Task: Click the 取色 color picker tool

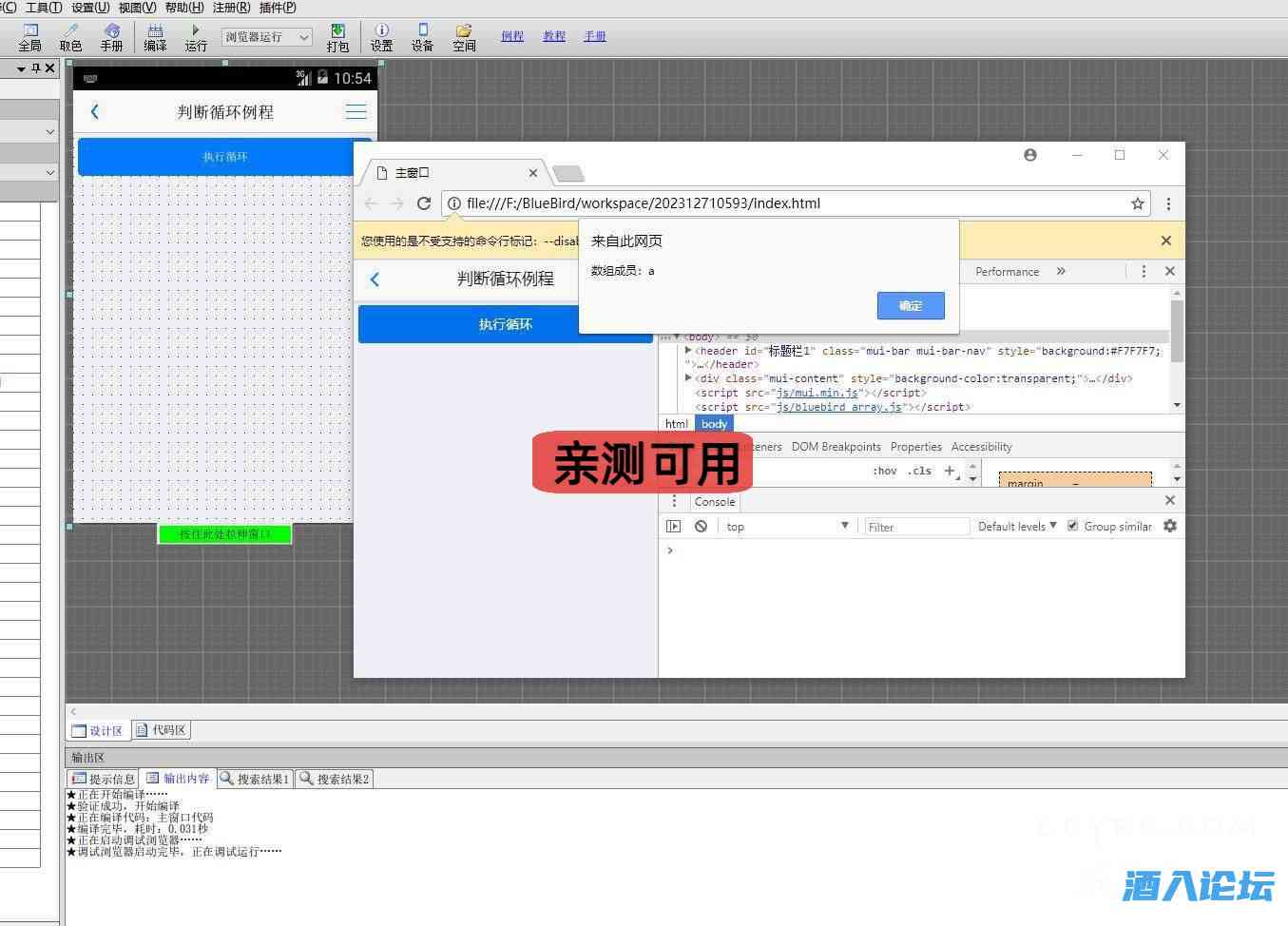Action: click(71, 37)
